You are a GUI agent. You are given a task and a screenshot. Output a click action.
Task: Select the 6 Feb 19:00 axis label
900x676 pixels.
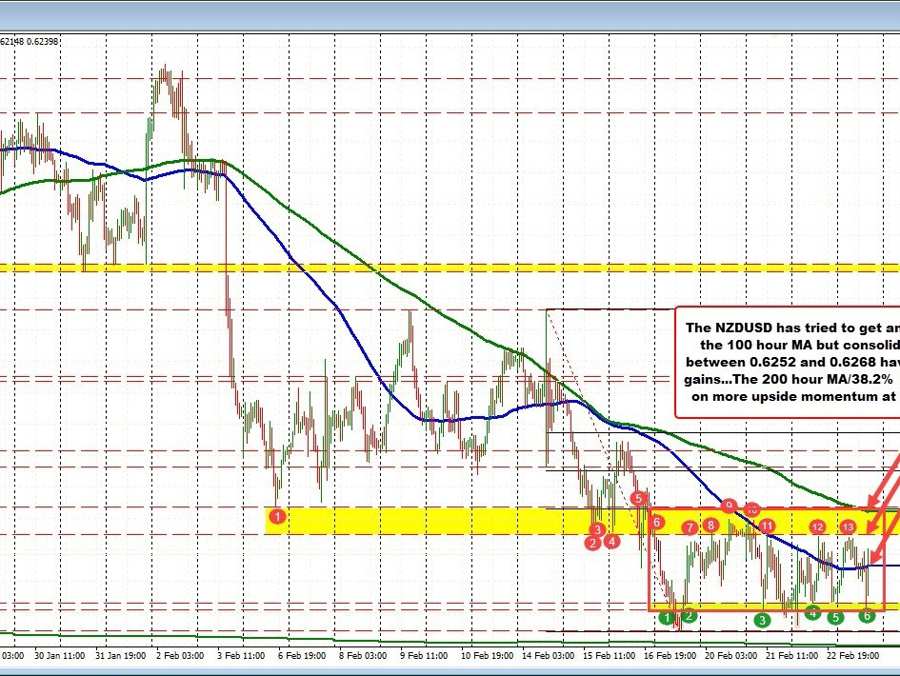coord(301,656)
